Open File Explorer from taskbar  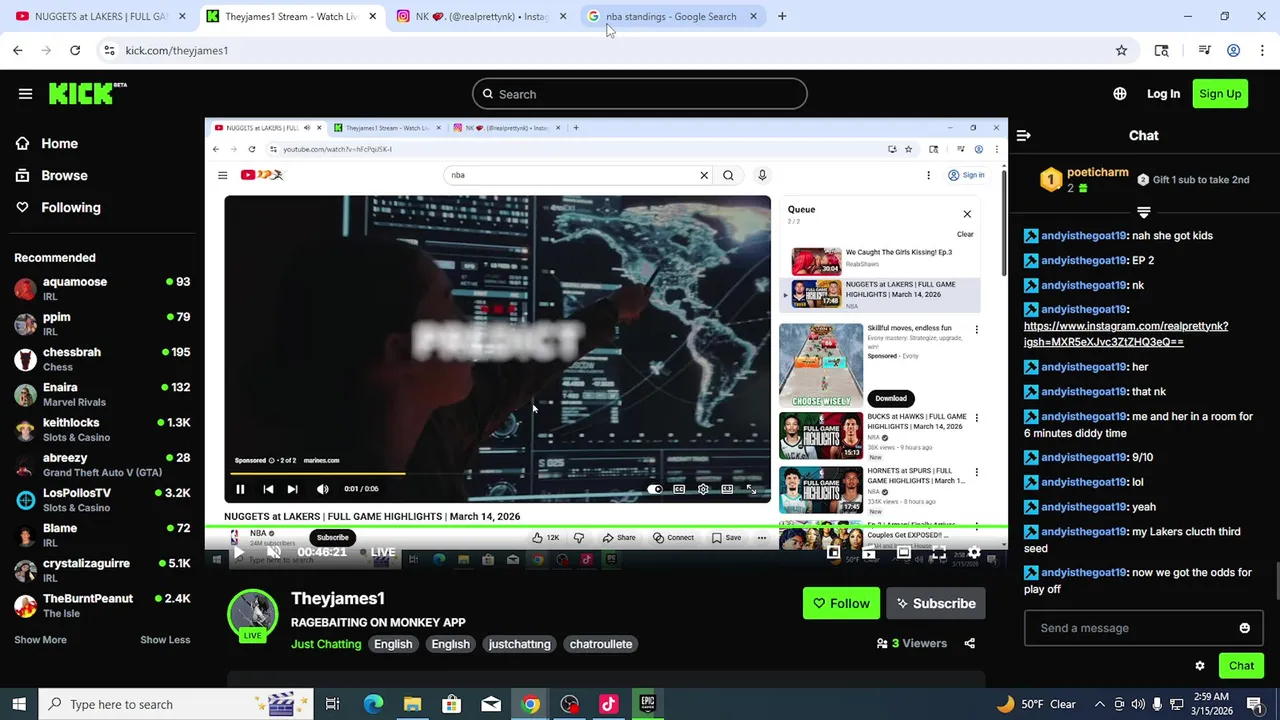tap(412, 704)
